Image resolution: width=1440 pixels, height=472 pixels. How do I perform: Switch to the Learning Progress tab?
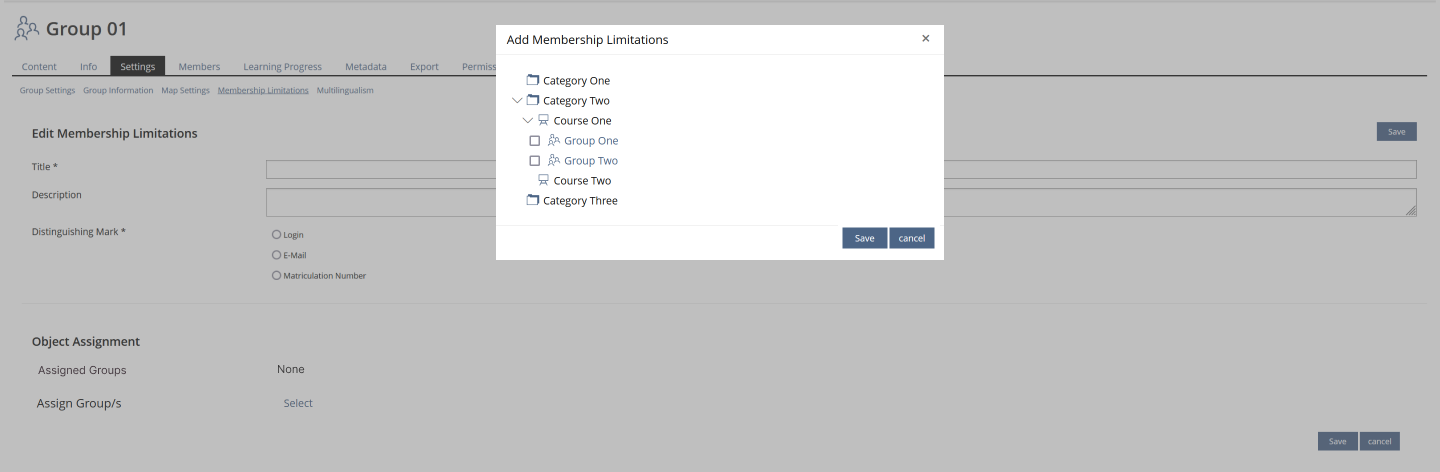[282, 67]
